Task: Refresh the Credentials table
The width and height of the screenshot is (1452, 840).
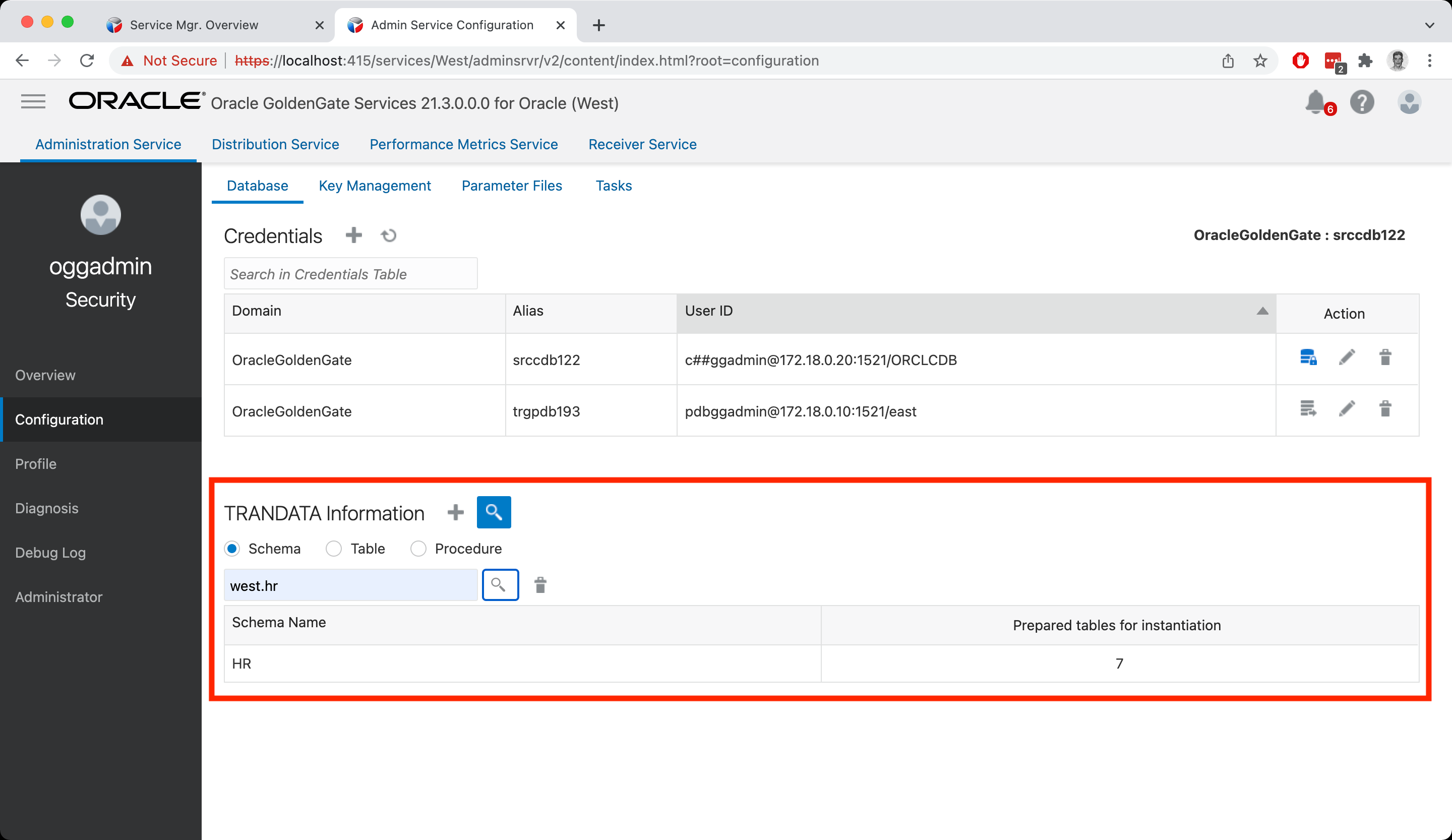Action: pyautogui.click(x=389, y=235)
